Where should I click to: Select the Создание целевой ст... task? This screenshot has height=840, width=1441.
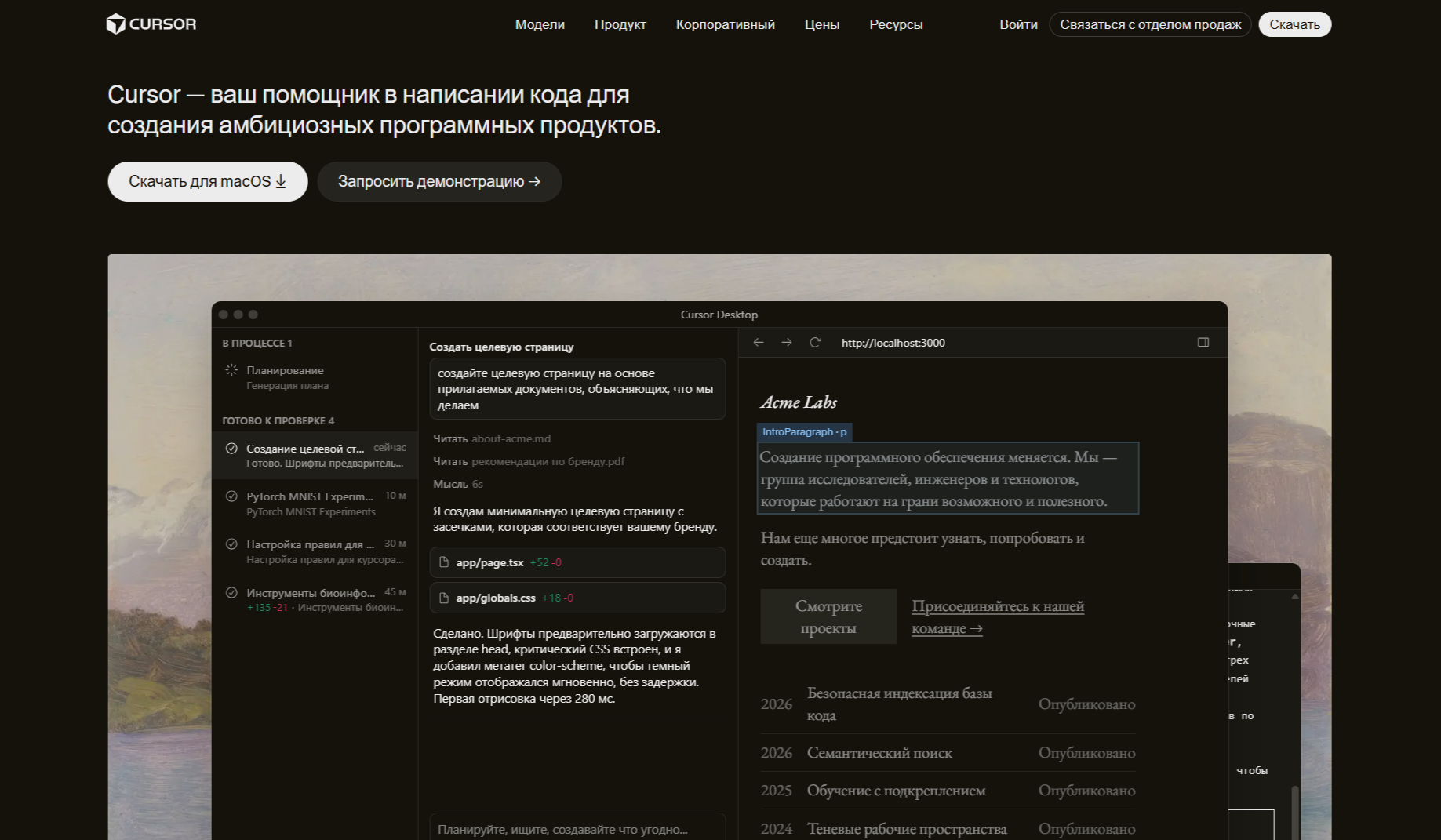click(x=315, y=456)
